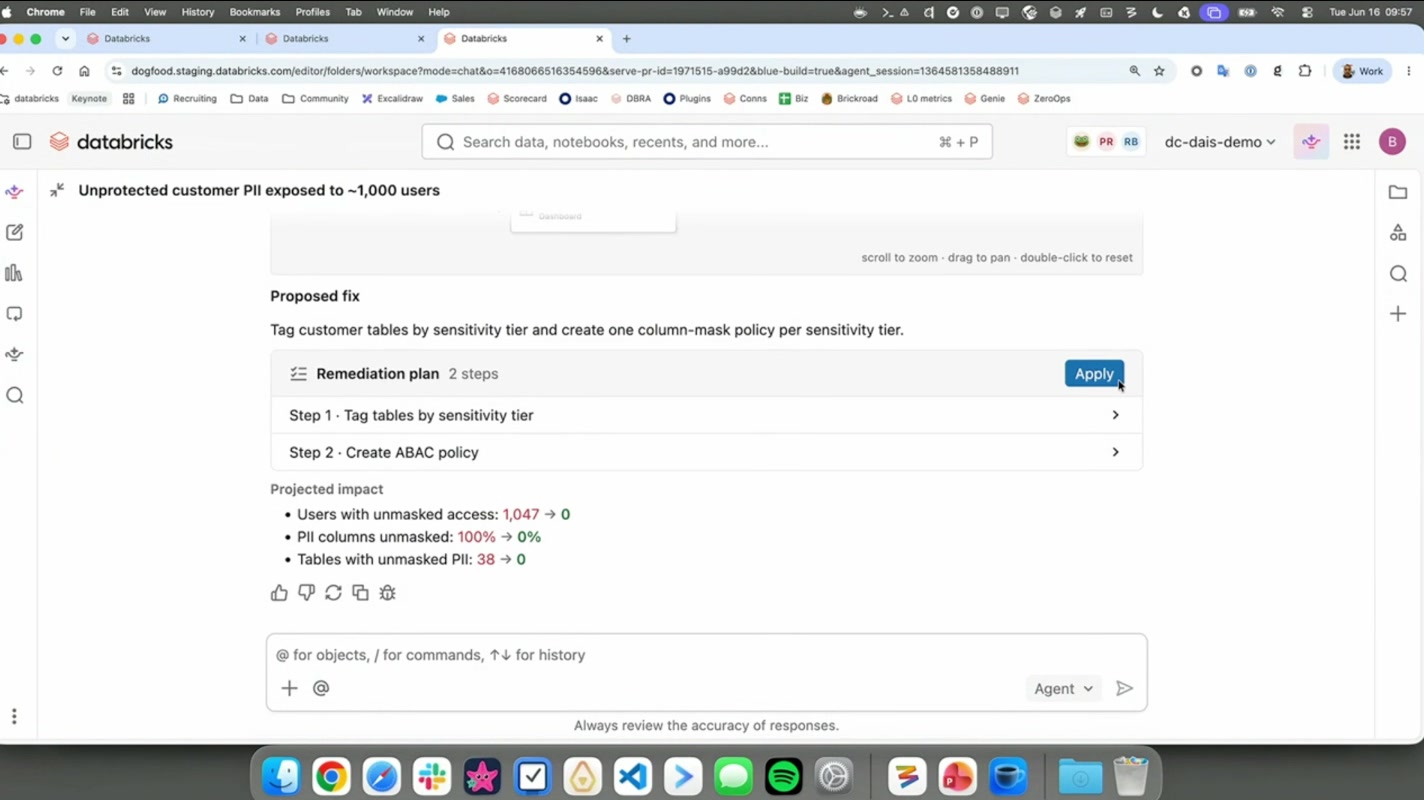Screen dimensions: 1424x800
Task: Report a bug with the bug icon
Action: coord(387,593)
